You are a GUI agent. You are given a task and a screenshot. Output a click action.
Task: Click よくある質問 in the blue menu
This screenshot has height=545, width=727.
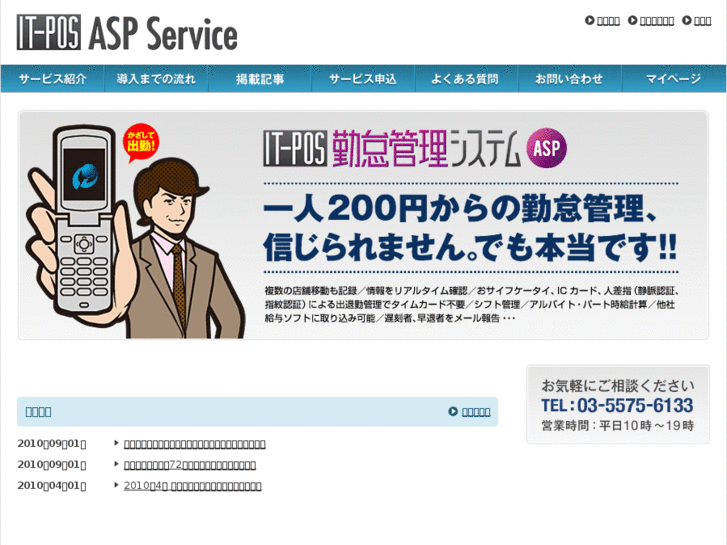tap(466, 79)
